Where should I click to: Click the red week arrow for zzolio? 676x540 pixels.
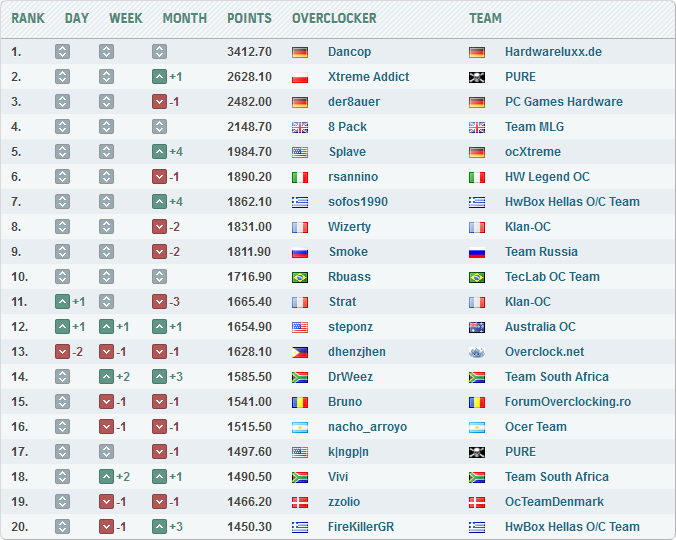coord(106,502)
